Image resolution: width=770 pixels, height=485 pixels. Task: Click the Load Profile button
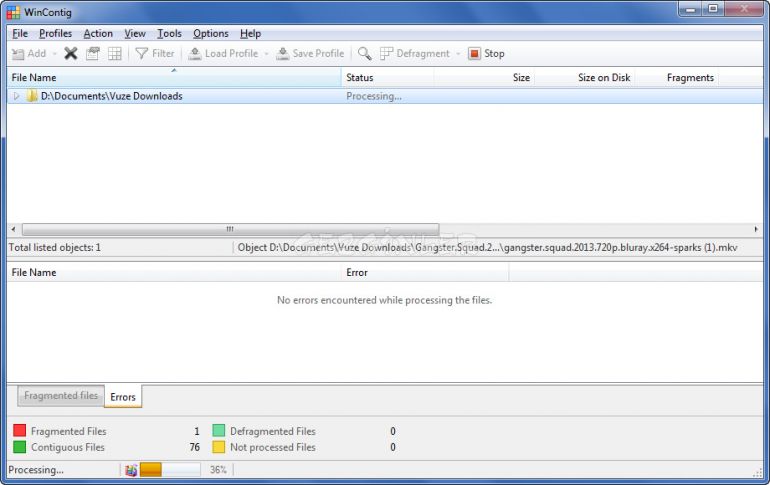pos(223,53)
